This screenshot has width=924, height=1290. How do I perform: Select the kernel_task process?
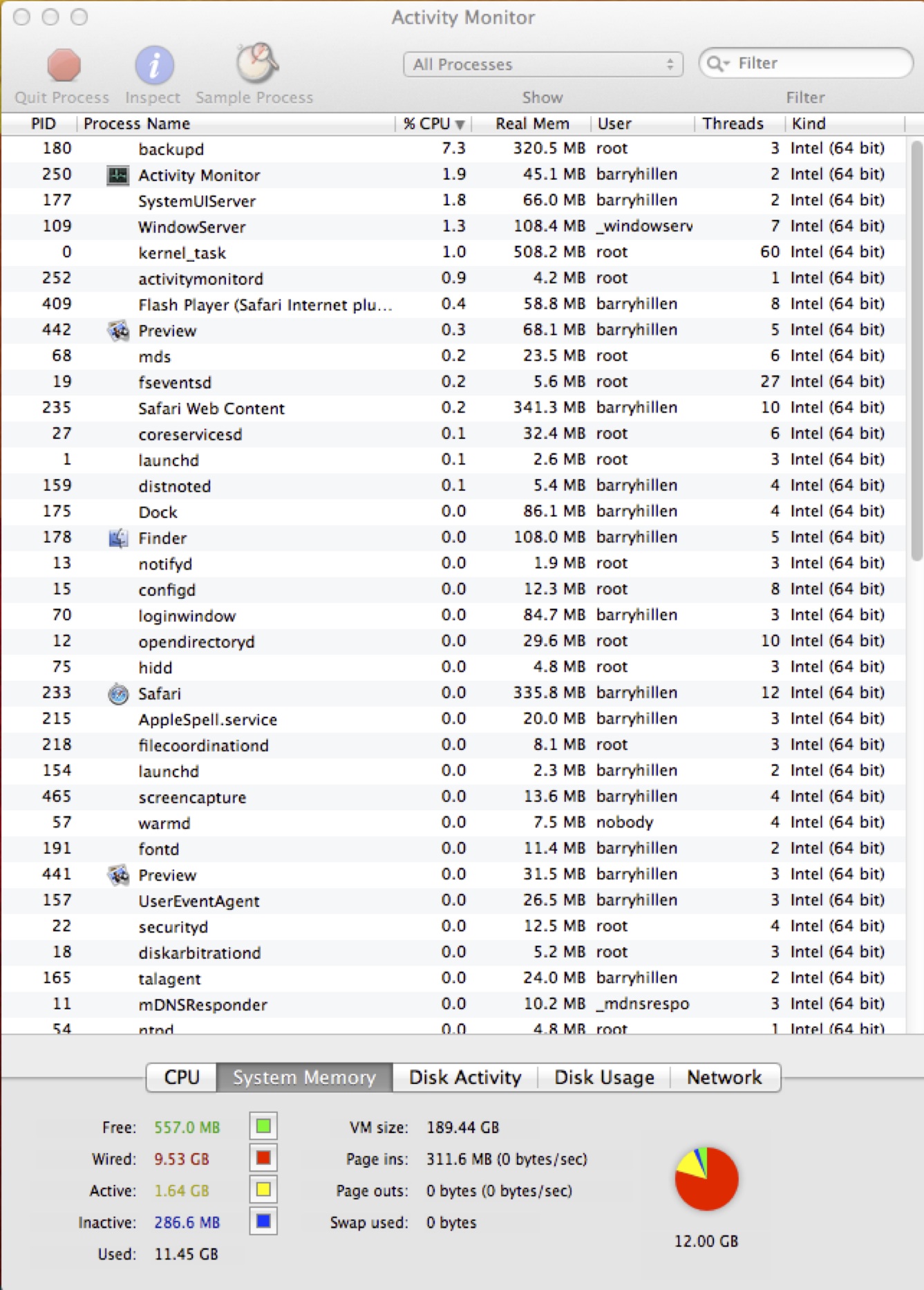453,252
